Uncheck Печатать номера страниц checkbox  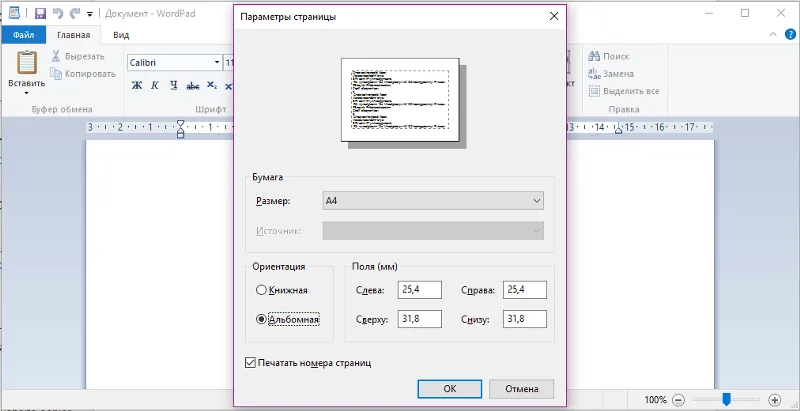tap(251, 363)
